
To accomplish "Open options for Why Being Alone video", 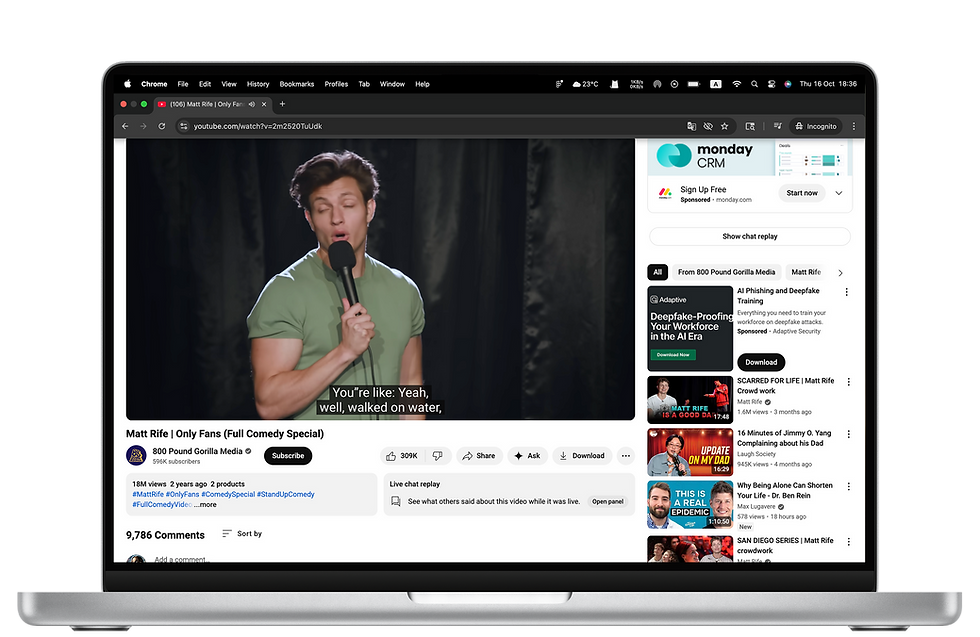I will point(849,486).
